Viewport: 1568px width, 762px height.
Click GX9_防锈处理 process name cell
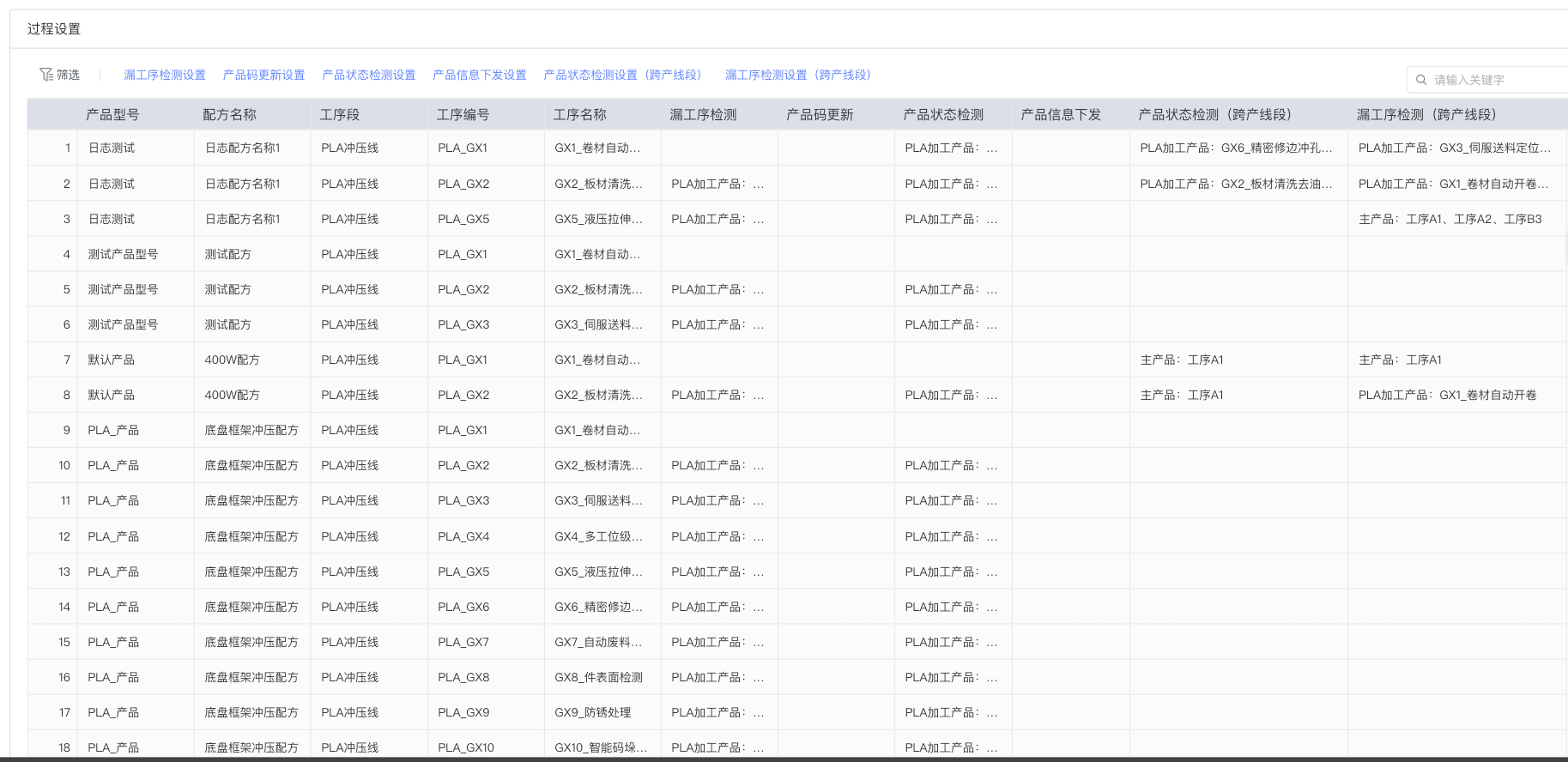click(592, 712)
